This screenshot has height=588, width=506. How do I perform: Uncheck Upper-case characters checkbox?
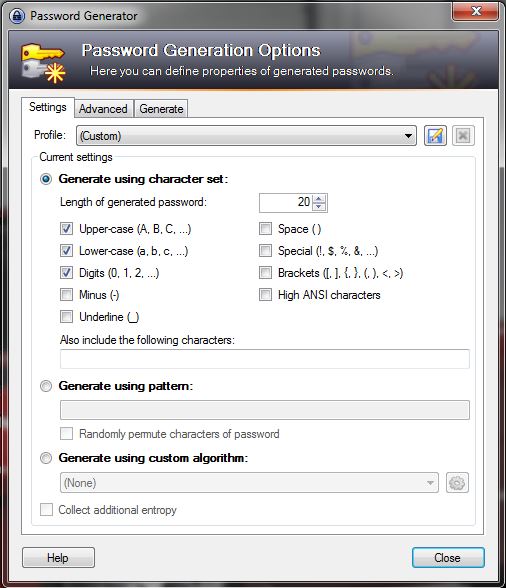point(66,229)
